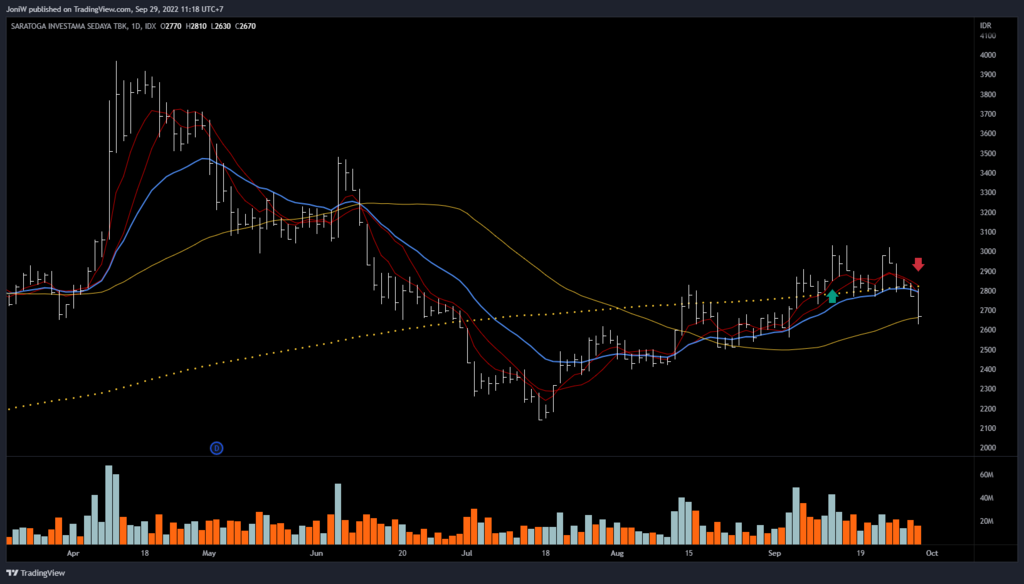Screen dimensions: 1024x584
Task: Select the Oct label on time axis
Action: [x=930, y=551]
